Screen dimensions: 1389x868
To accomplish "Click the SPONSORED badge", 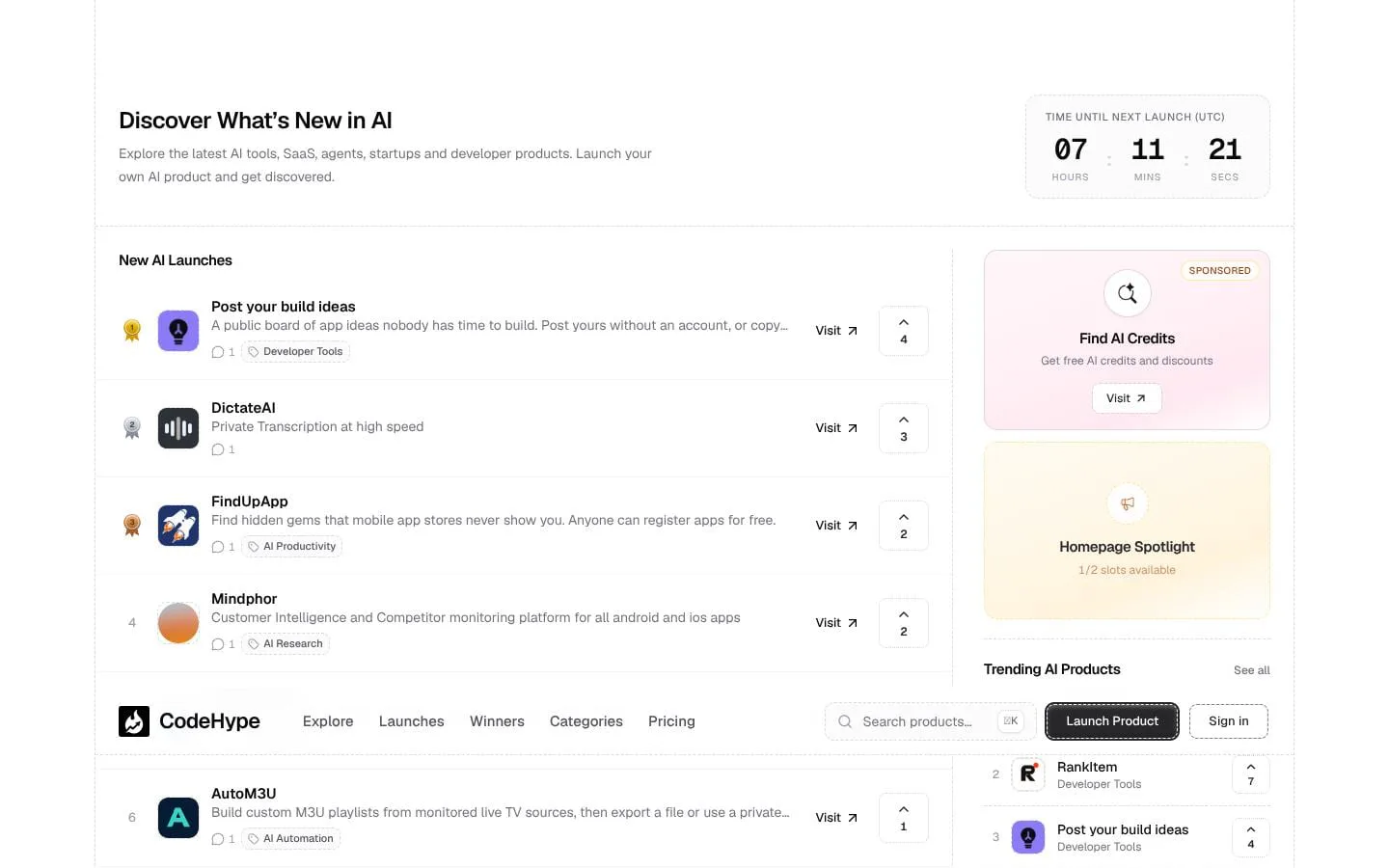I will coord(1219,271).
